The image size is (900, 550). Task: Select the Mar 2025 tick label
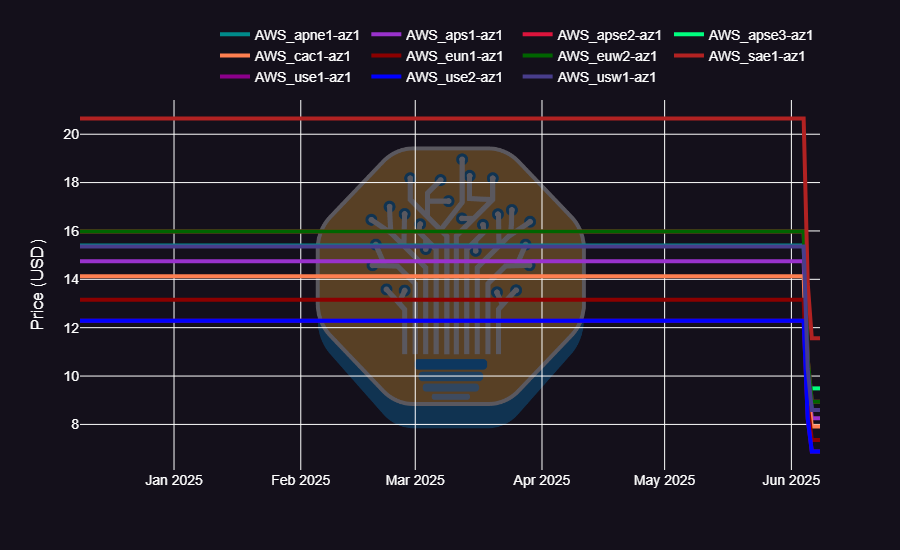415,480
